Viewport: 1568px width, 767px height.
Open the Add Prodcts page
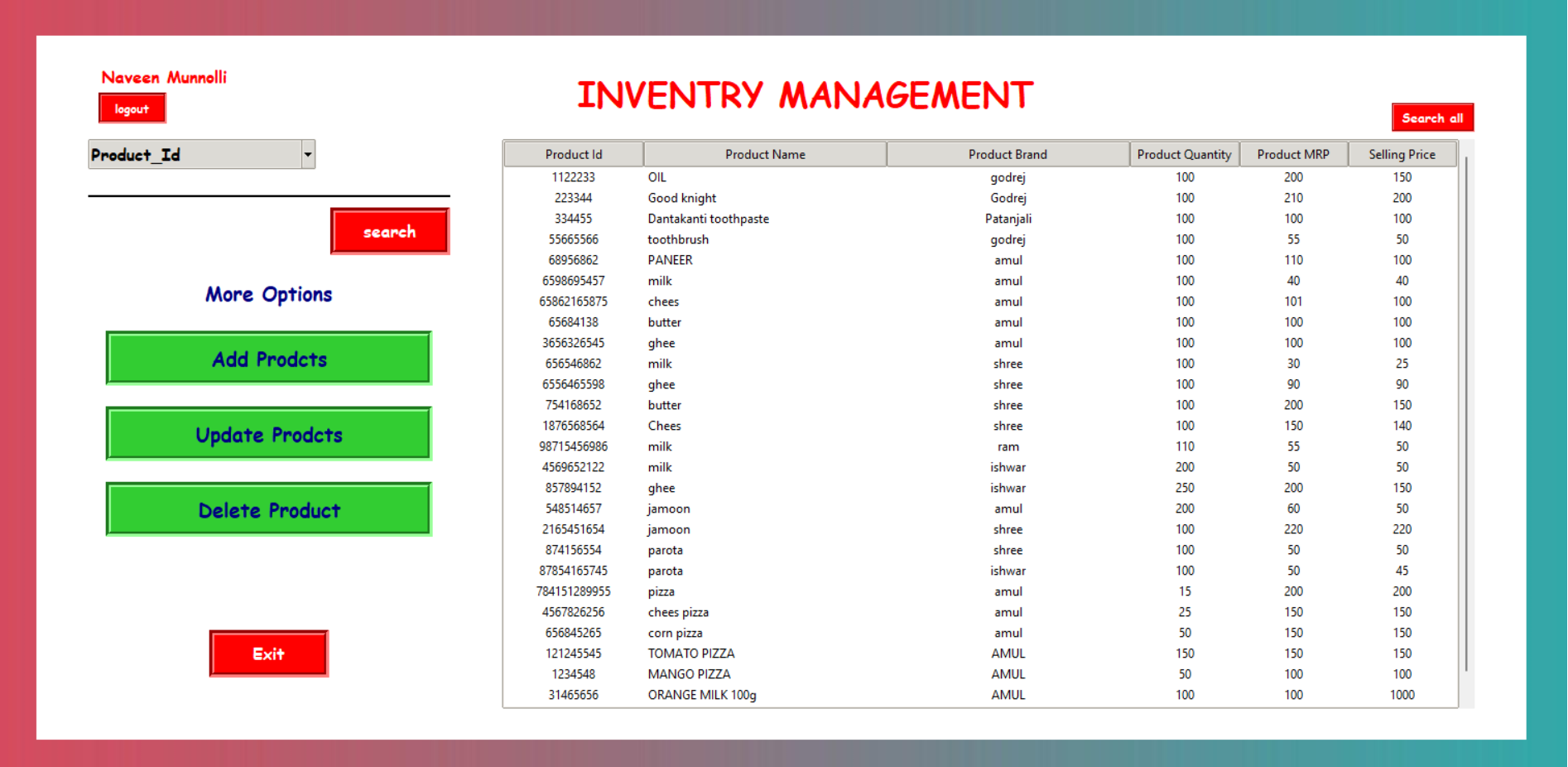[269, 358]
